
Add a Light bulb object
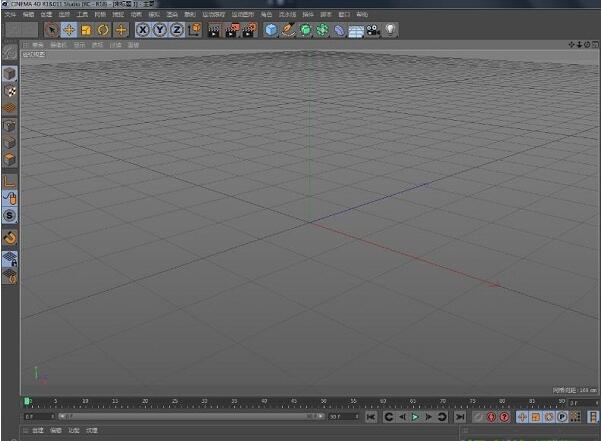pyautogui.click(x=390, y=30)
